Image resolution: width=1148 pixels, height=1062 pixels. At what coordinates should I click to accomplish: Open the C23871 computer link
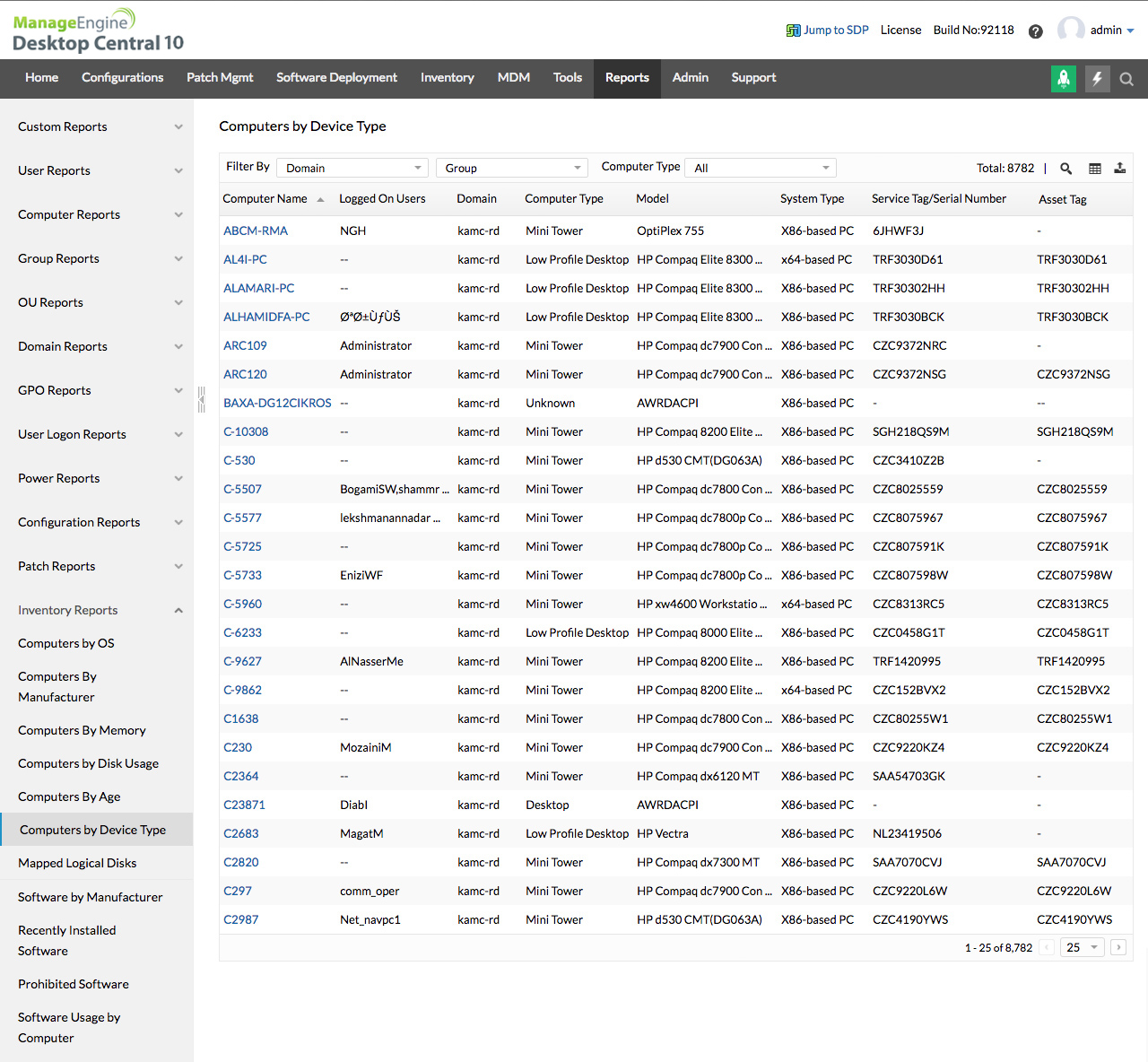click(244, 805)
